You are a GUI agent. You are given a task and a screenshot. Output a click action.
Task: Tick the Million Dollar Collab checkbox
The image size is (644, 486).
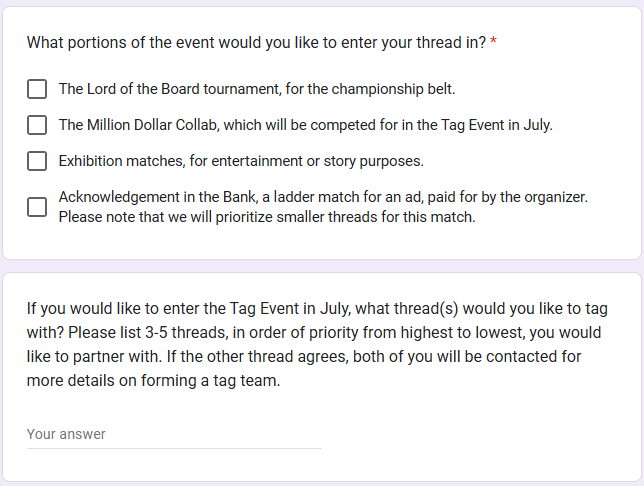click(x=37, y=125)
